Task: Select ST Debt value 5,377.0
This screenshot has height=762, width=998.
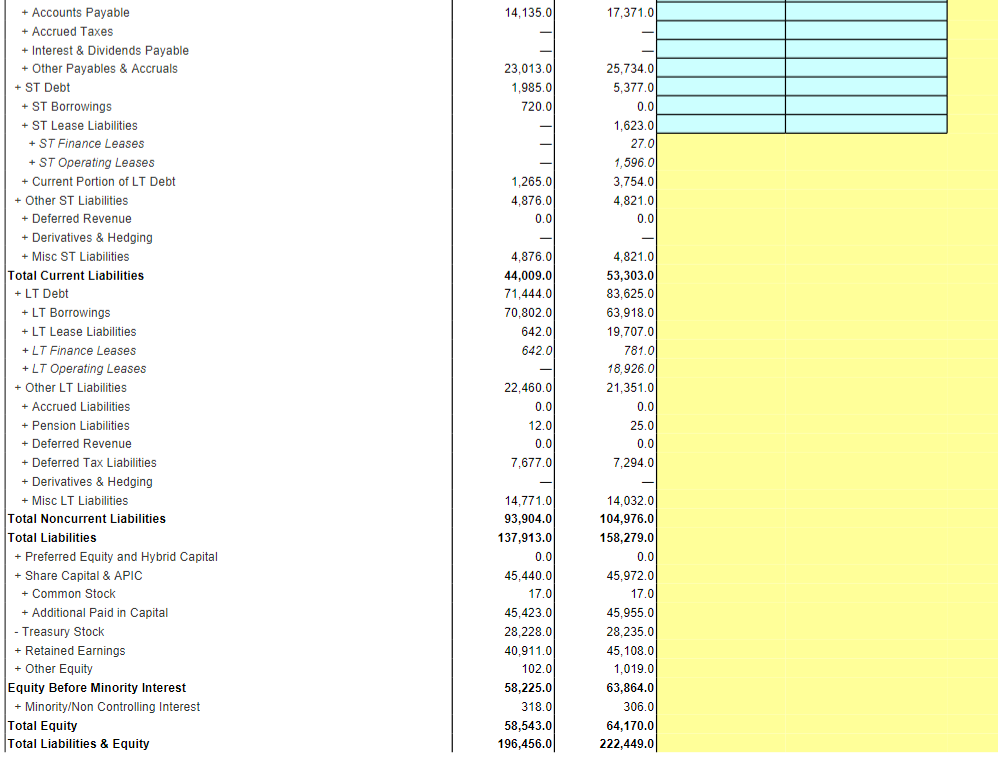Action: pyautogui.click(x=634, y=88)
